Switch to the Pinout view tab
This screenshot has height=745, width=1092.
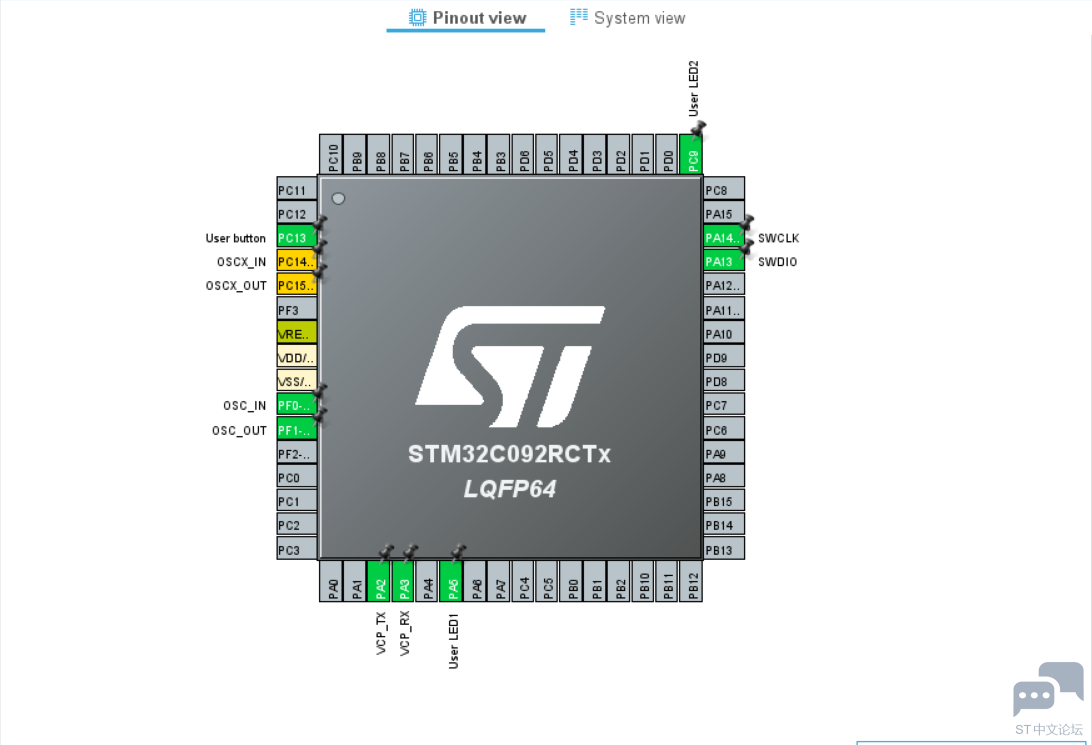tap(467, 17)
